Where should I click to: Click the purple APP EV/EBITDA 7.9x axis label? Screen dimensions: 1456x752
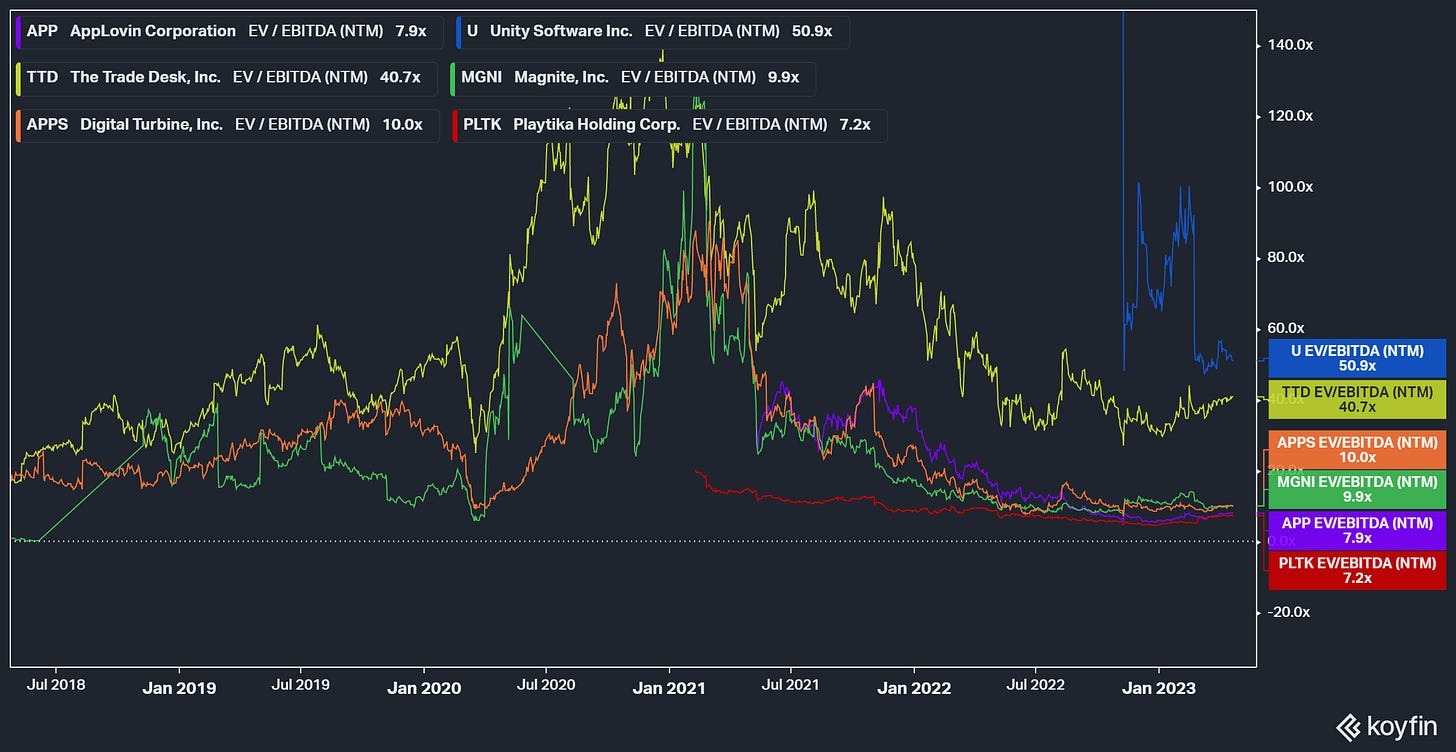point(1357,530)
